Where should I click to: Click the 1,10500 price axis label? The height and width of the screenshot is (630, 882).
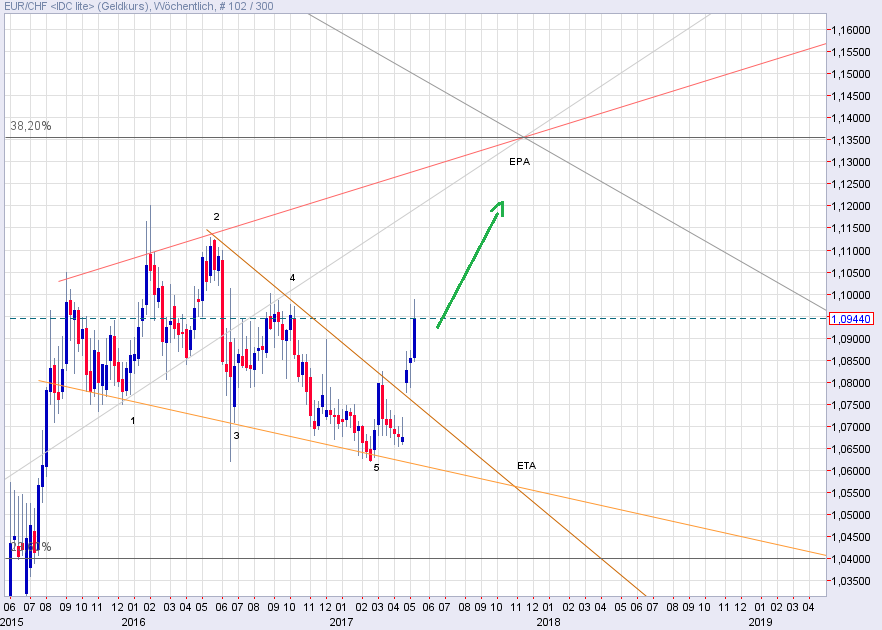click(850, 273)
